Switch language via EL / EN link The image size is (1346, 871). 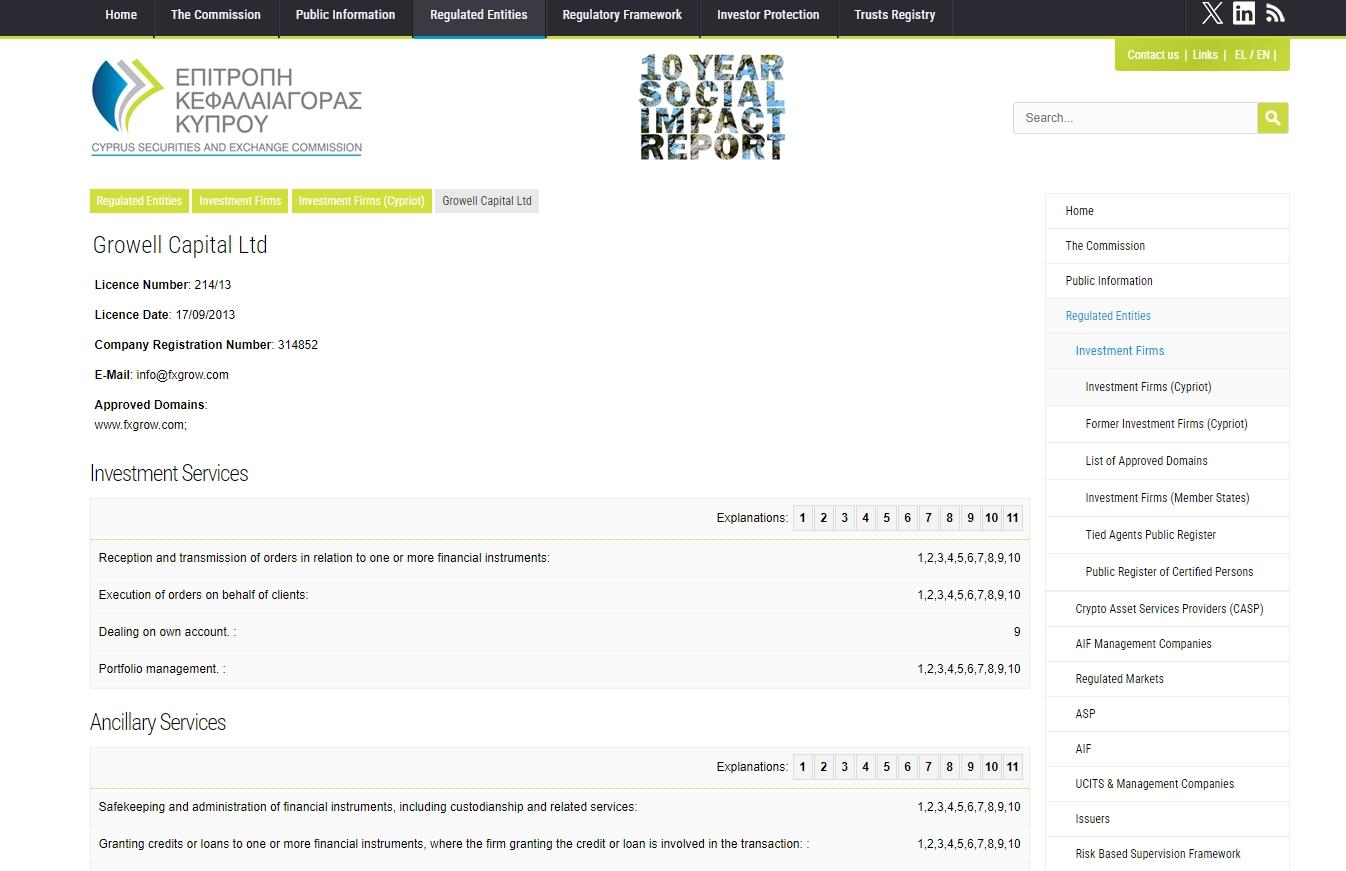(x=1252, y=55)
